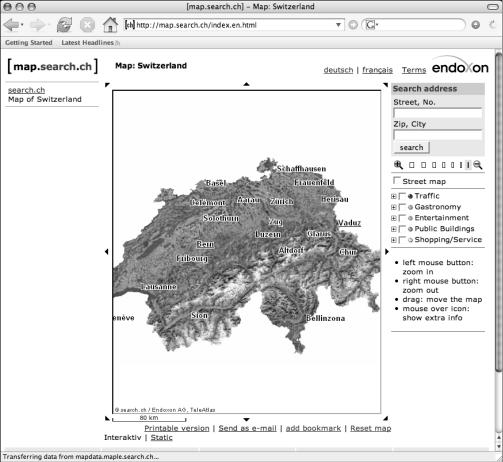Open the address bar history dropdown
503x462 pixels.
(338, 25)
